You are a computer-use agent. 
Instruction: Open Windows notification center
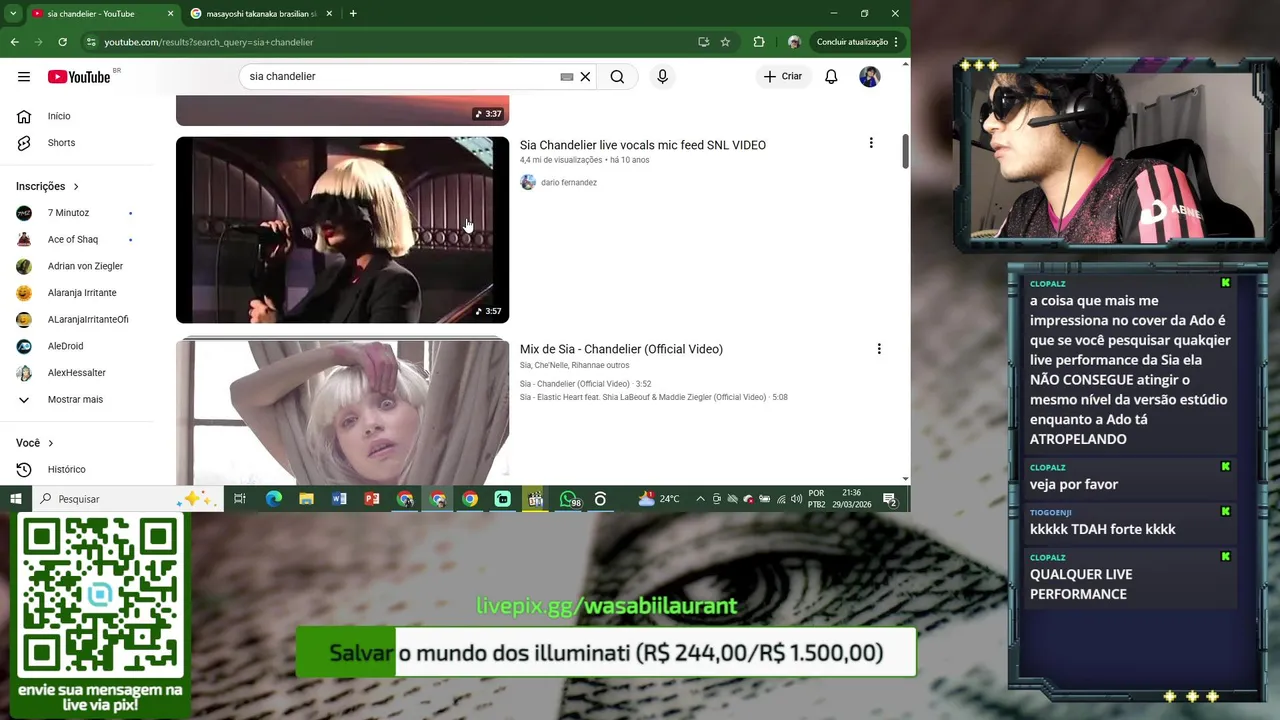coord(890,499)
